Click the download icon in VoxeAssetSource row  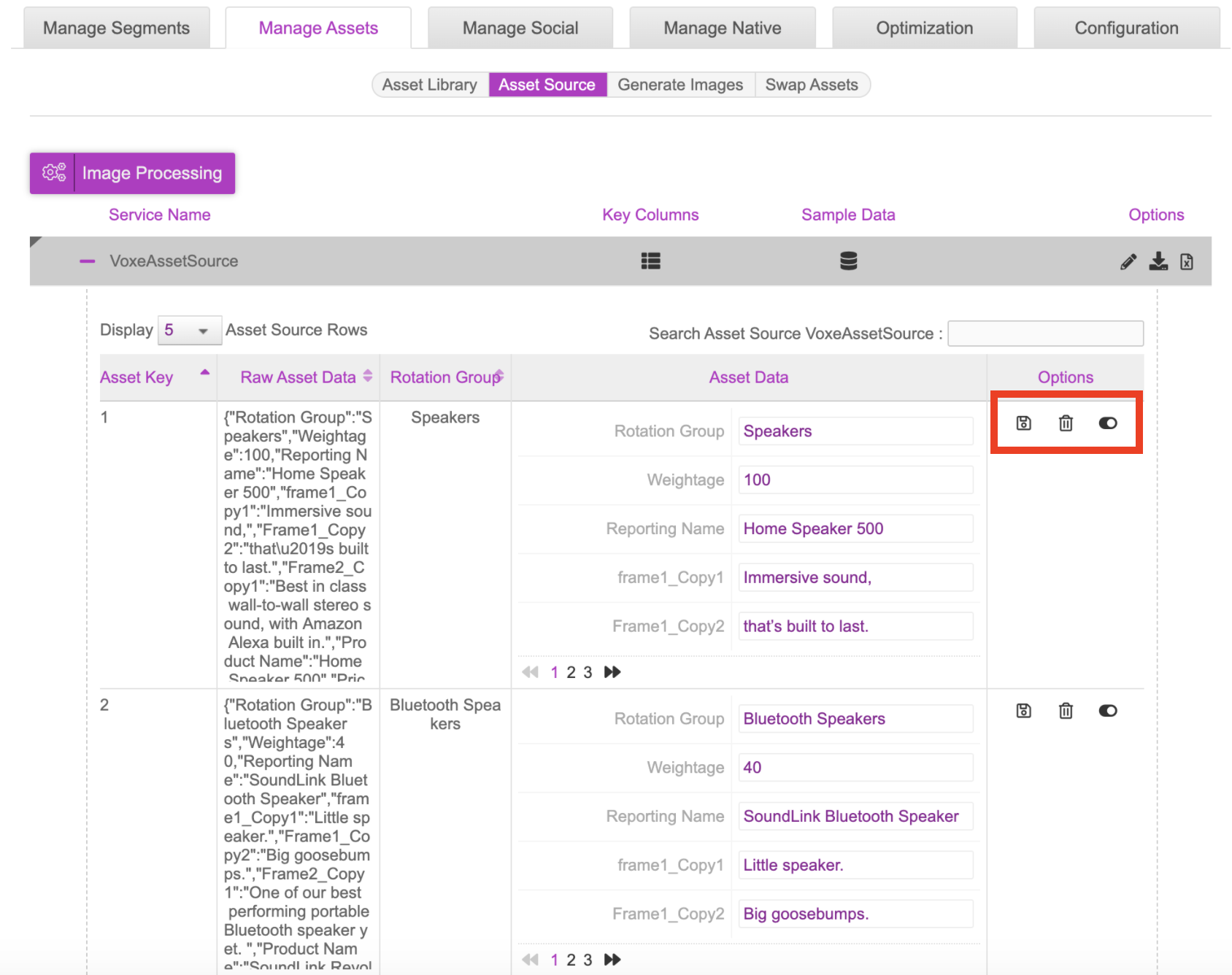tap(1158, 261)
